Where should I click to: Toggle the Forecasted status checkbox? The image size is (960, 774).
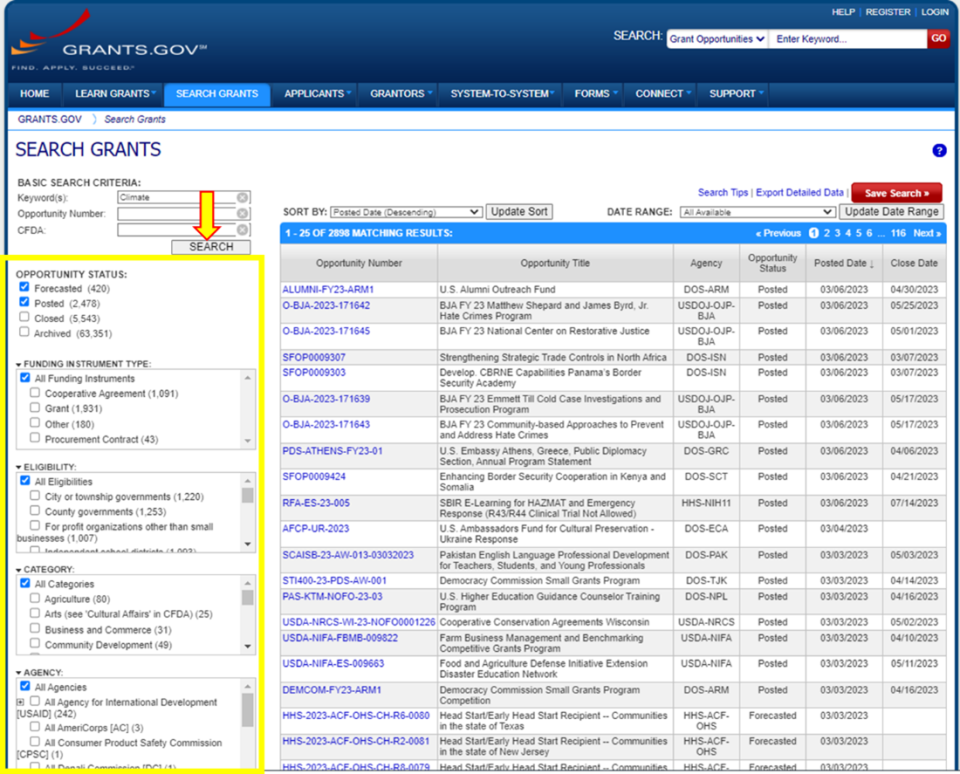point(24,287)
